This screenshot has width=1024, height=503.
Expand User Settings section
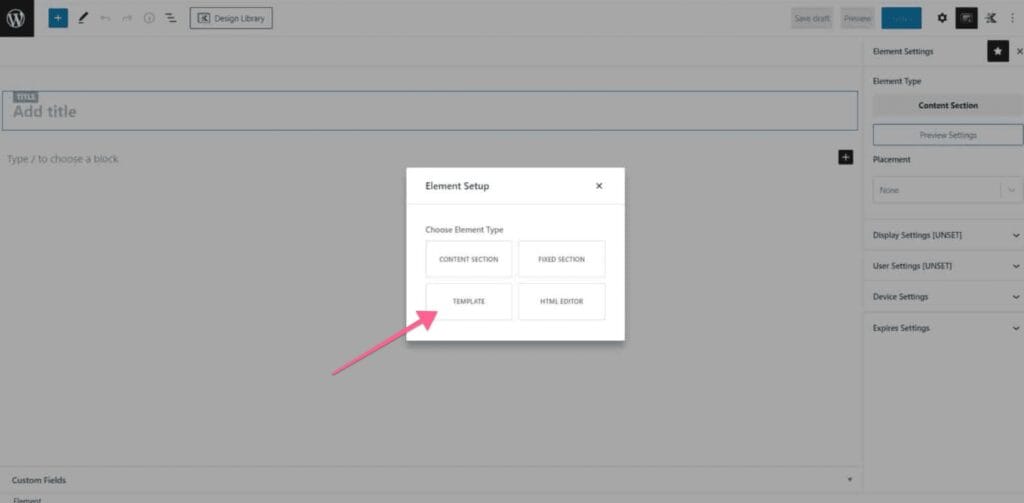point(946,266)
